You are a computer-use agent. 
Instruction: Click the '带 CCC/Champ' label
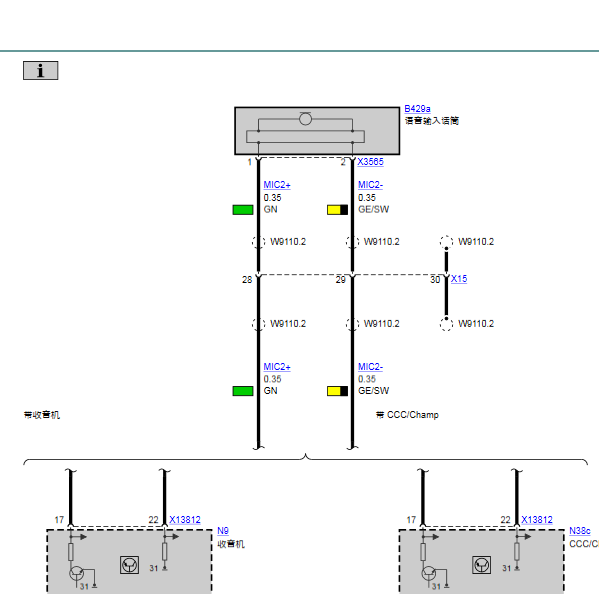click(407, 415)
